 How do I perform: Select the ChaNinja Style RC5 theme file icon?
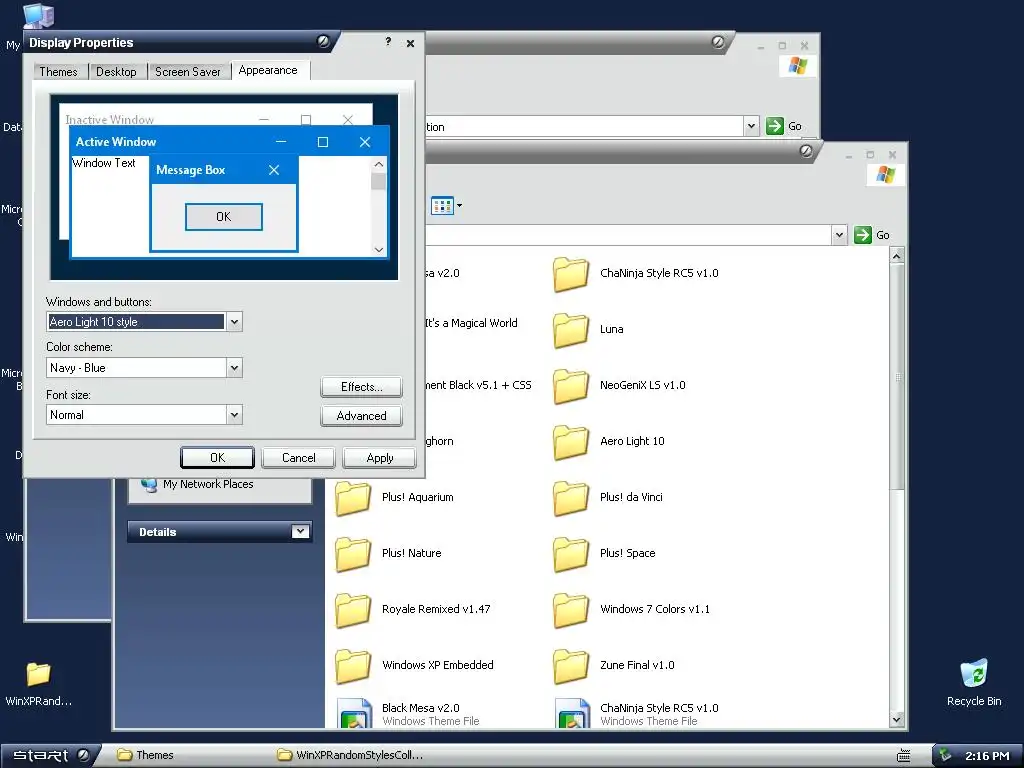coord(572,713)
